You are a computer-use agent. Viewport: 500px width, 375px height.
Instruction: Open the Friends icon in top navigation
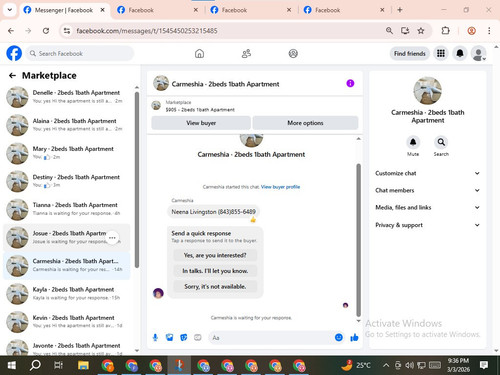coord(246,53)
